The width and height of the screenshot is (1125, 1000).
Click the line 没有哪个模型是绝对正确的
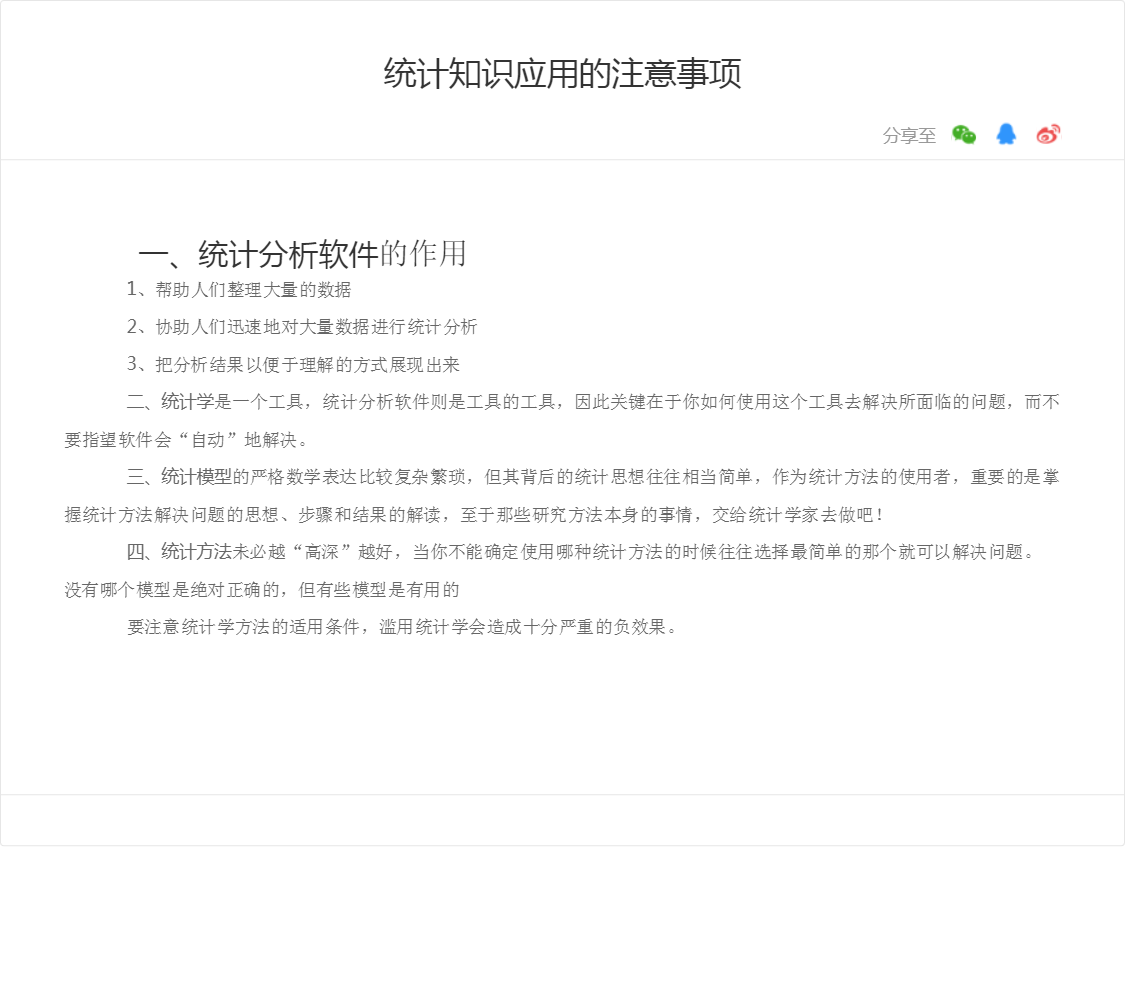(262, 590)
